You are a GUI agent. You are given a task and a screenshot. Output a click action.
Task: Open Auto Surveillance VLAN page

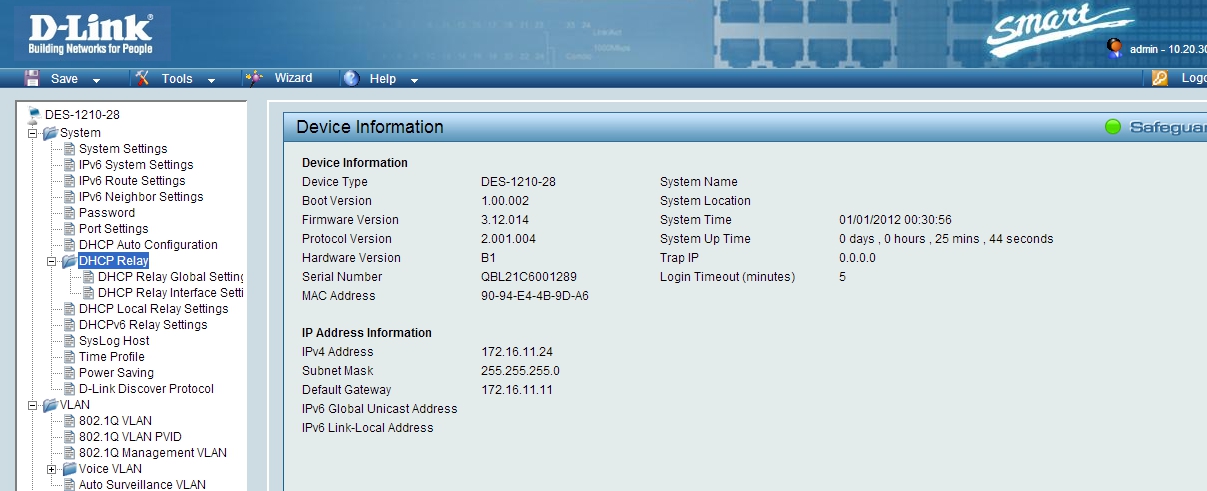[142, 484]
